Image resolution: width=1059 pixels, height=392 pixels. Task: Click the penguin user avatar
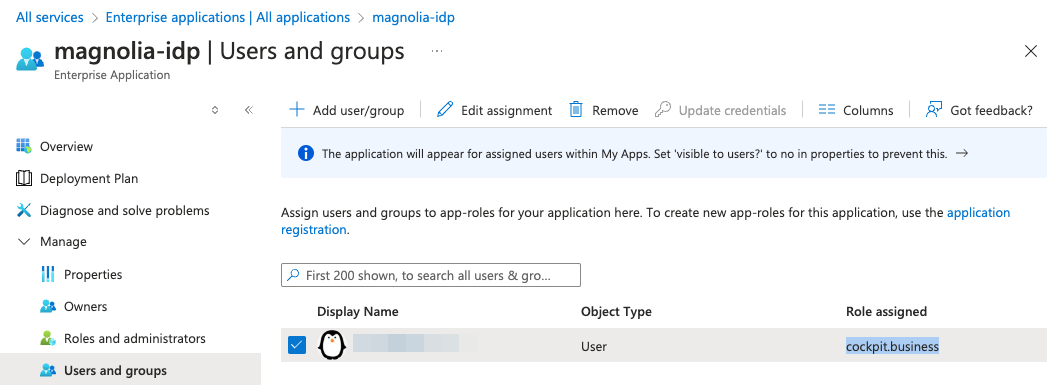pyautogui.click(x=331, y=345)
